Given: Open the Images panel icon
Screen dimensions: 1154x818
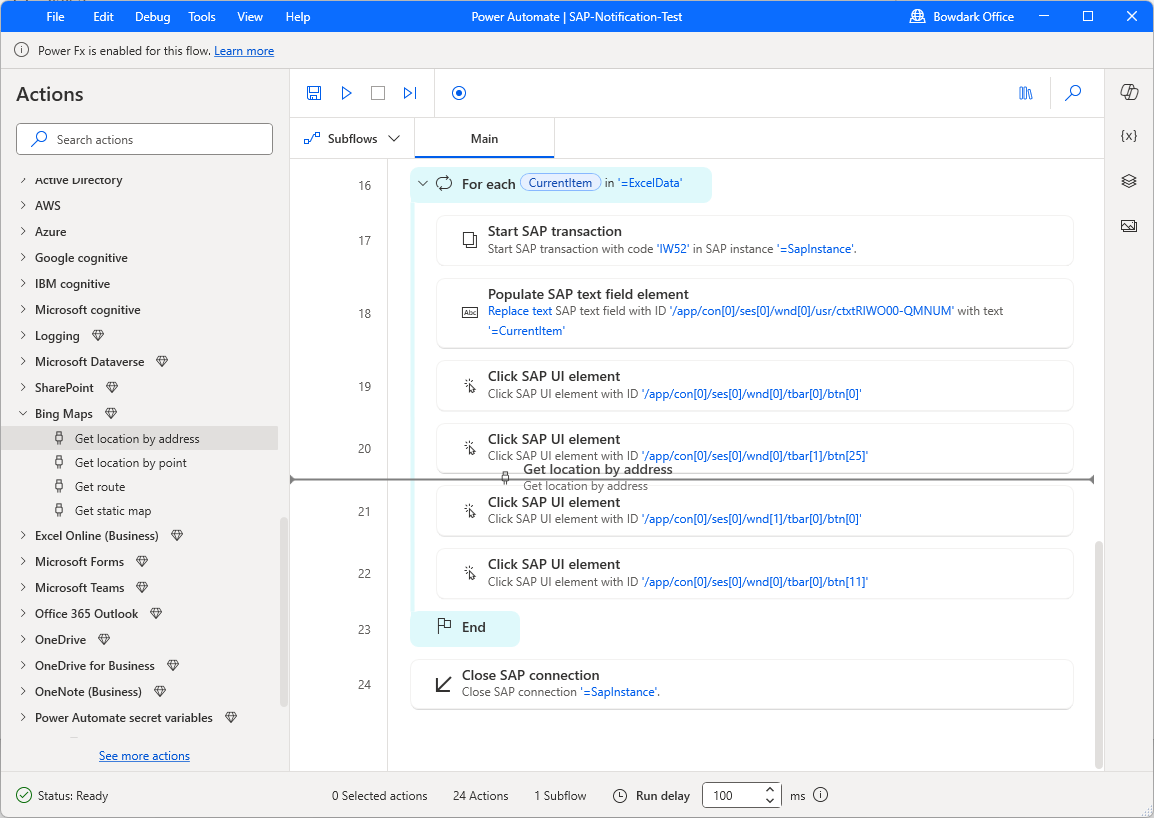Looking at the screenshot, I should click(1129, 226).
